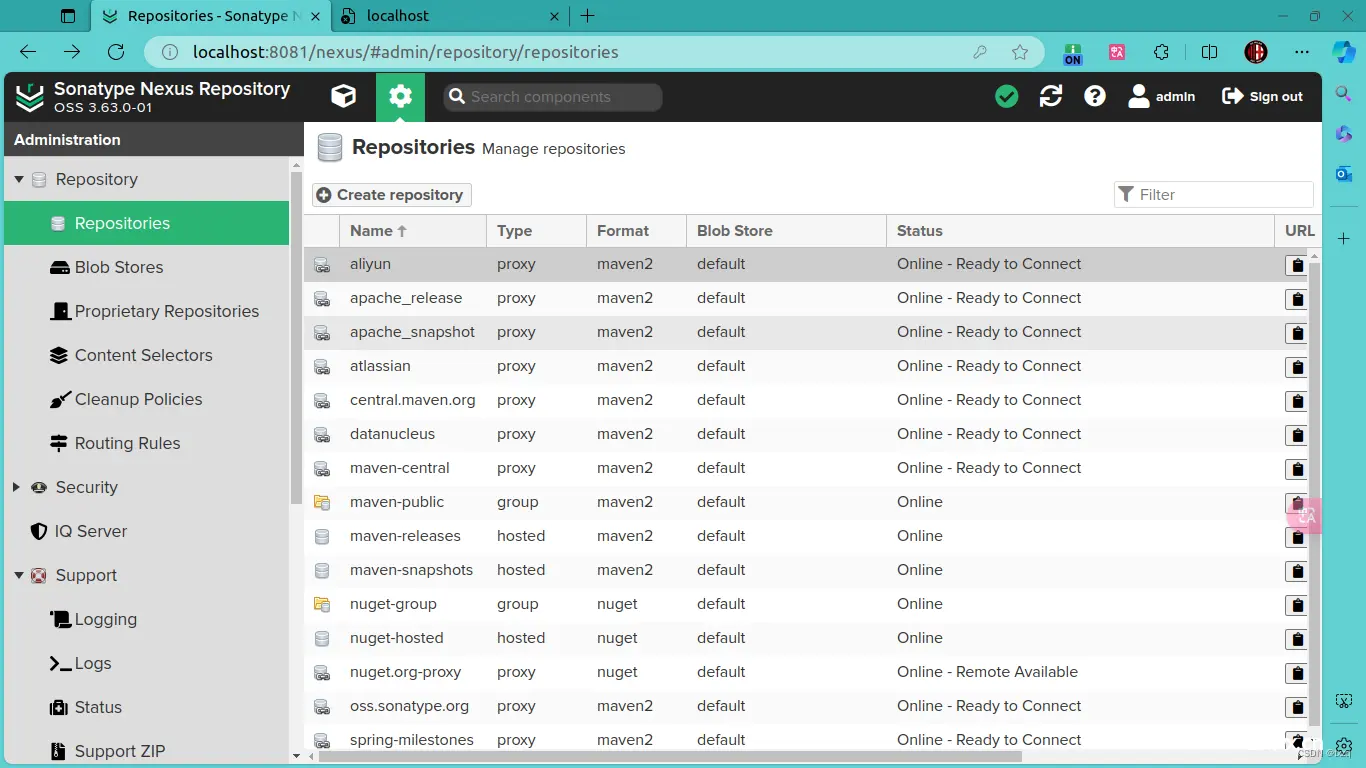The height and width of the screenshot is (768, 1366).
Task: Click Create repository button
Action: (x=391, y=195)
